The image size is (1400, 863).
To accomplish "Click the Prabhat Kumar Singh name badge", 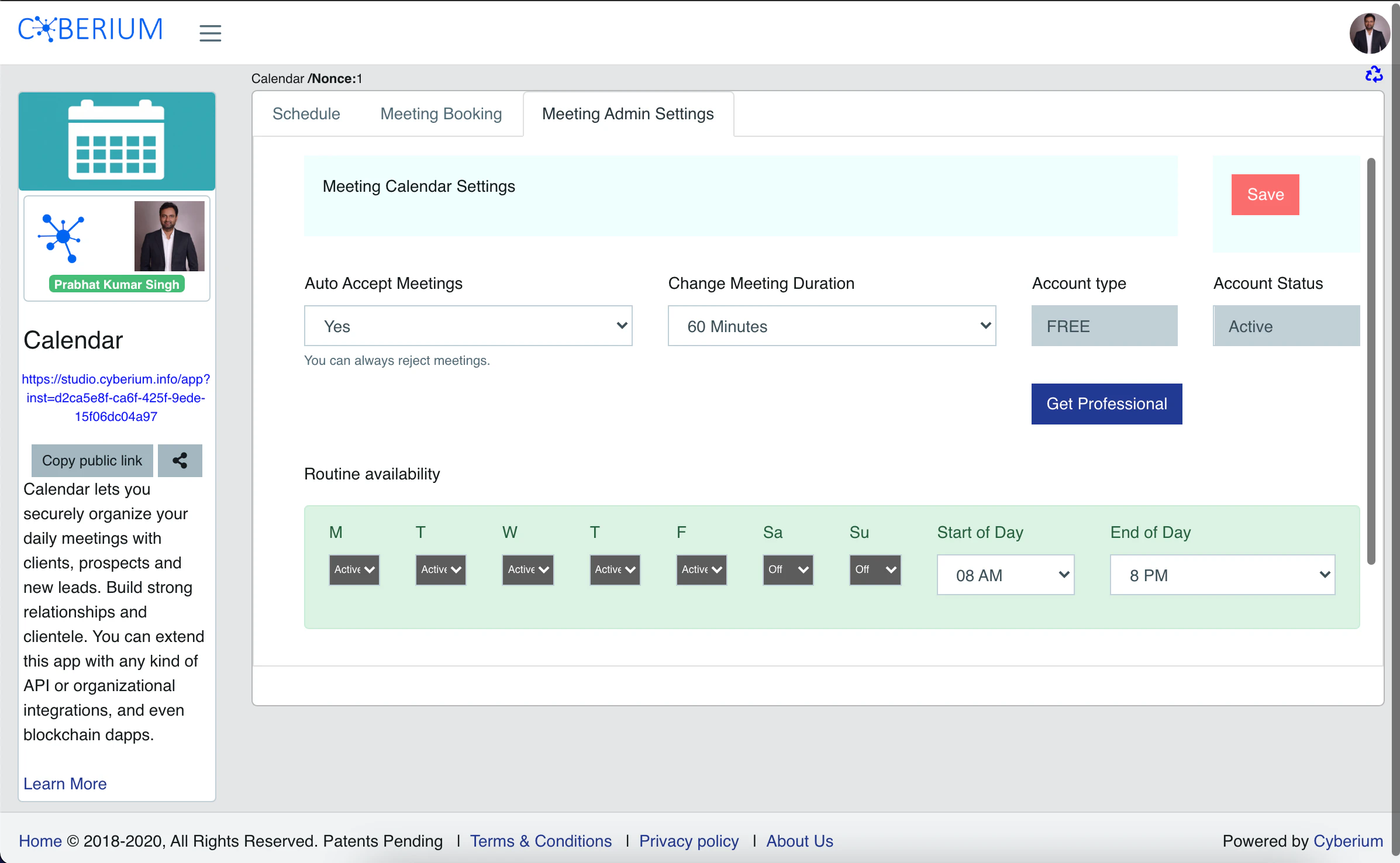I will point(117,284).
